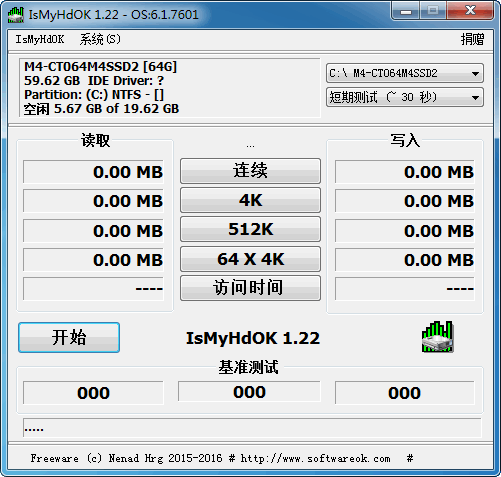Open the 系统(S) menu
The width and height of the screenshot is (501, 477).
point(100,39)
